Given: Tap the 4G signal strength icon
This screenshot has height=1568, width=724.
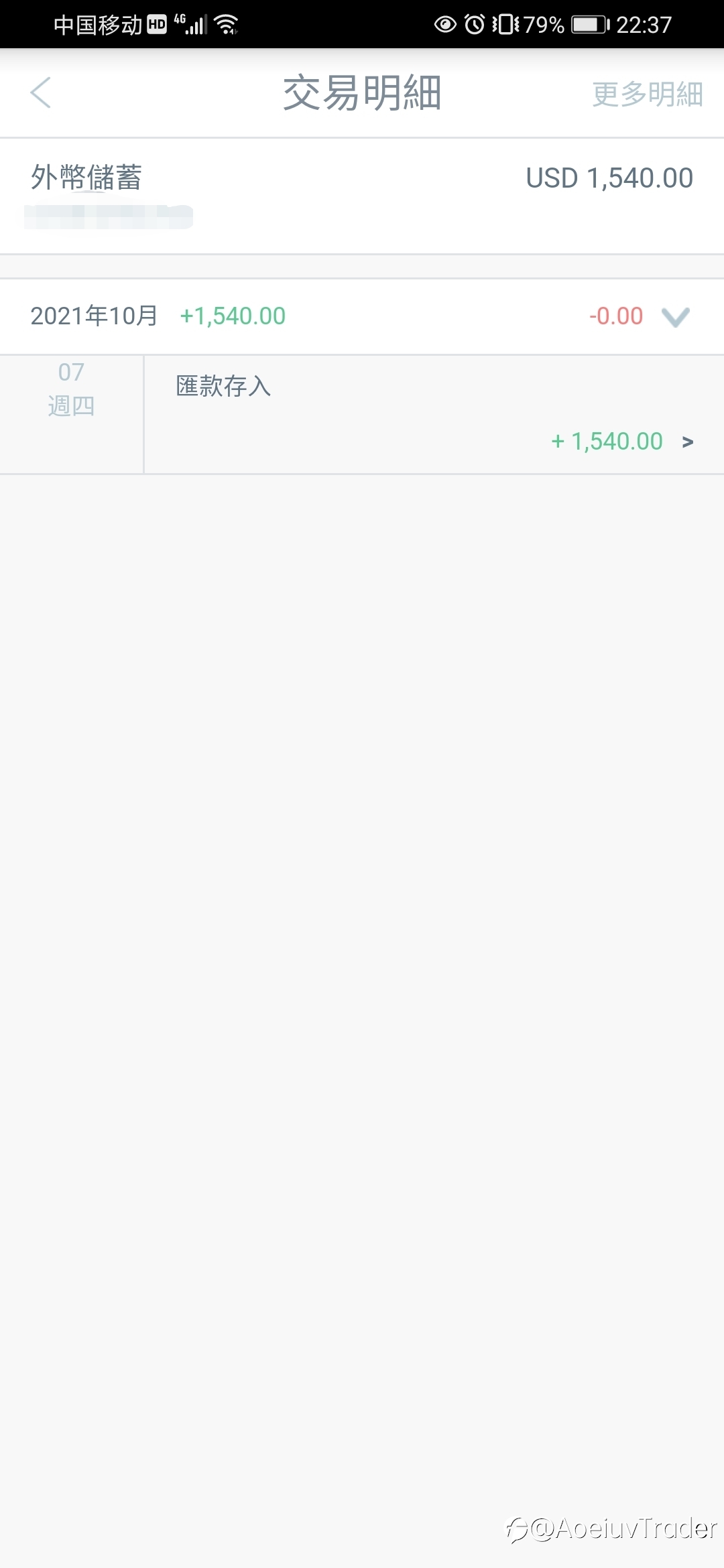Looking at the screenshot, I should tap(190, 24).
